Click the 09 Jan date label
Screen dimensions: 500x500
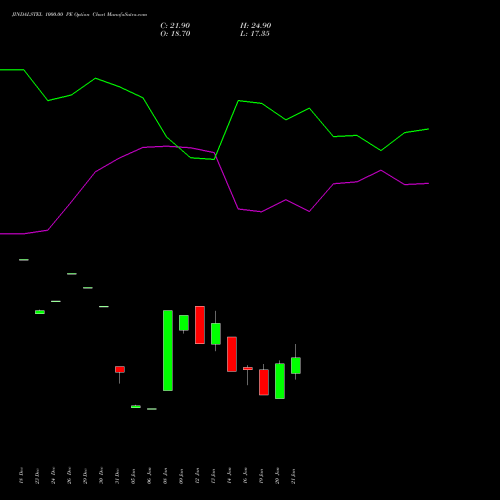point(181,476)
